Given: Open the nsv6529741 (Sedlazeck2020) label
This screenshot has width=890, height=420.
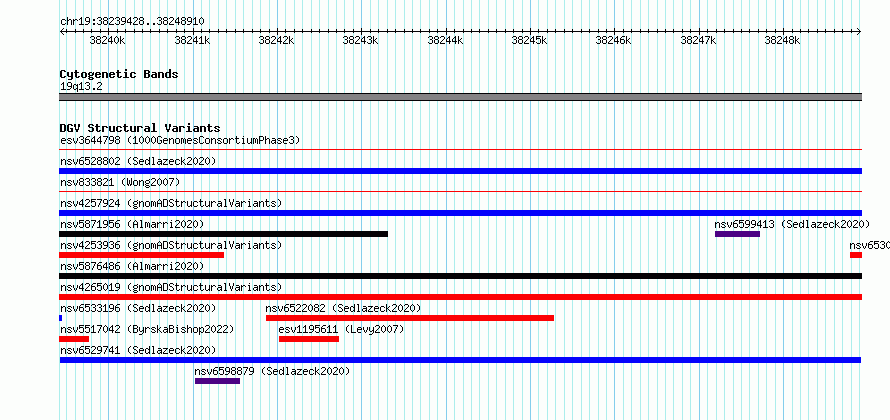Looking at the screenshot, I should pyautogui.click(x=138, y=350).
